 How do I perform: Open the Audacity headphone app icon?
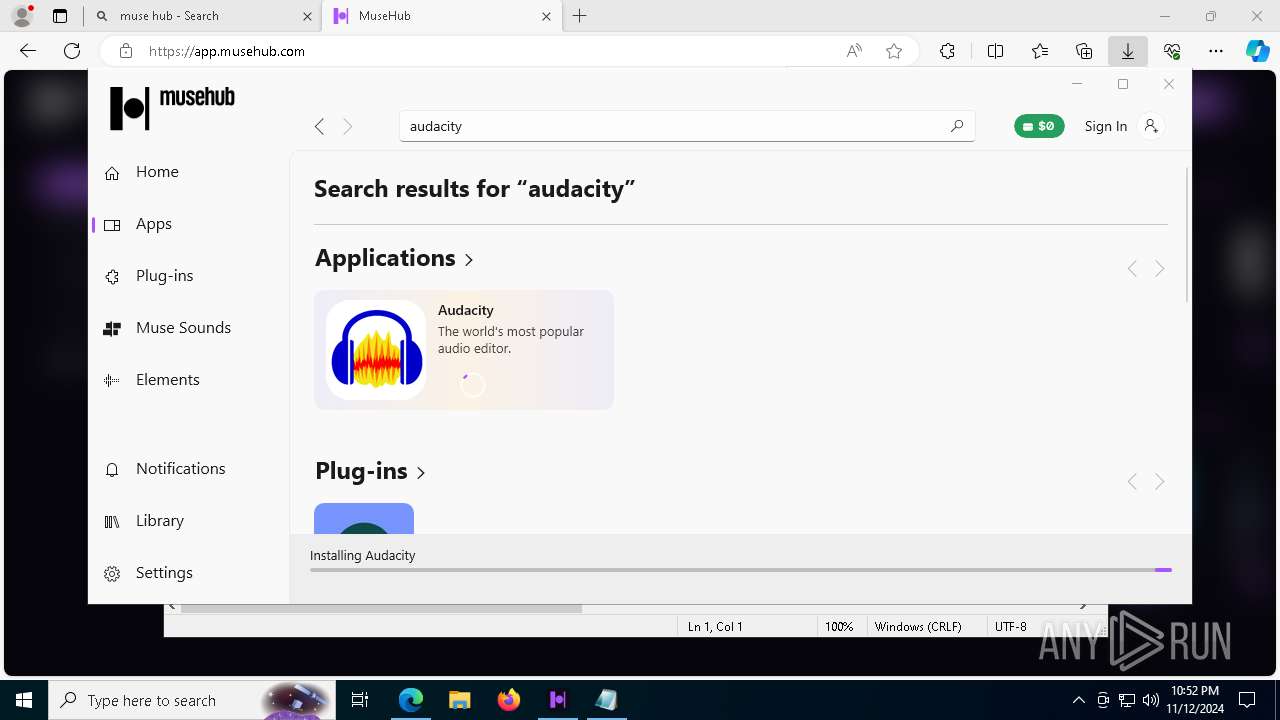click(x=376, y=350)
